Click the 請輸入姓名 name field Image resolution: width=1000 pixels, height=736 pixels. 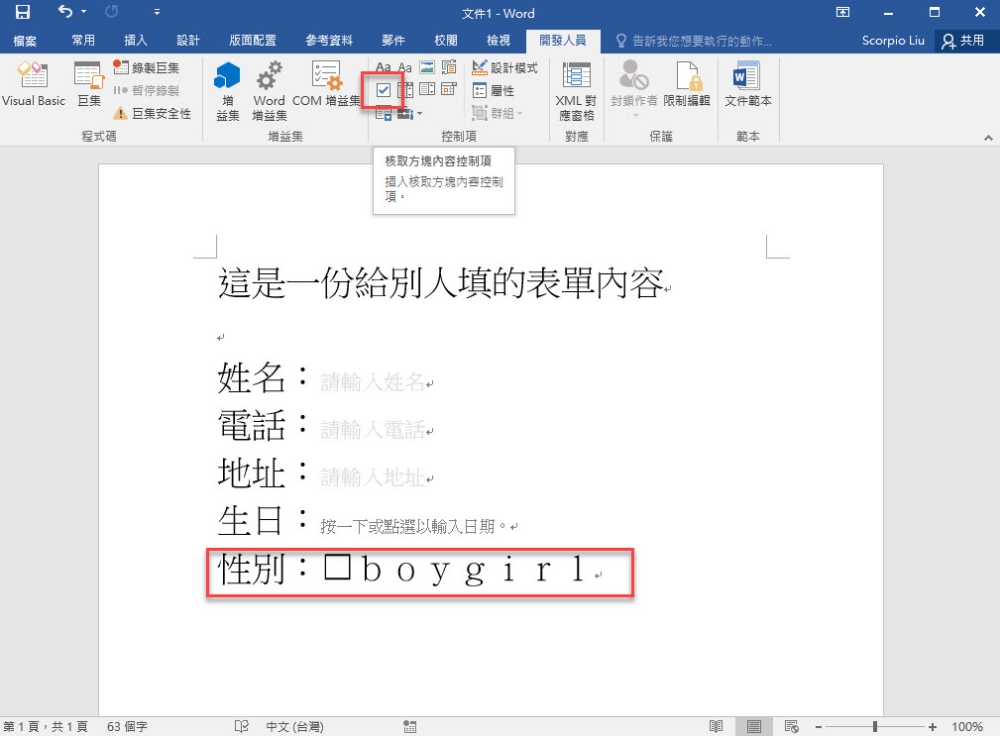coord(372,382)
